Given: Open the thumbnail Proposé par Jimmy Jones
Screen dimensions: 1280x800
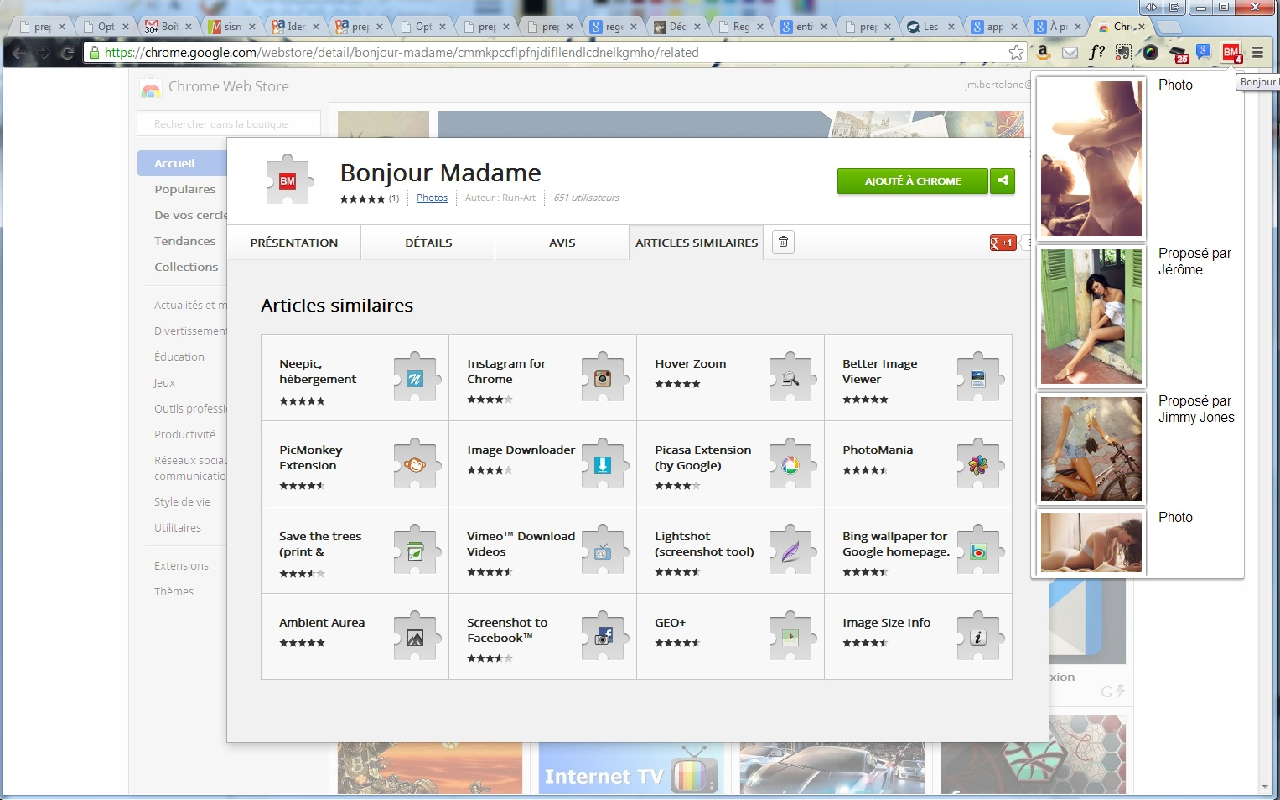Looking at the screenshot, I should point(1091,448).
